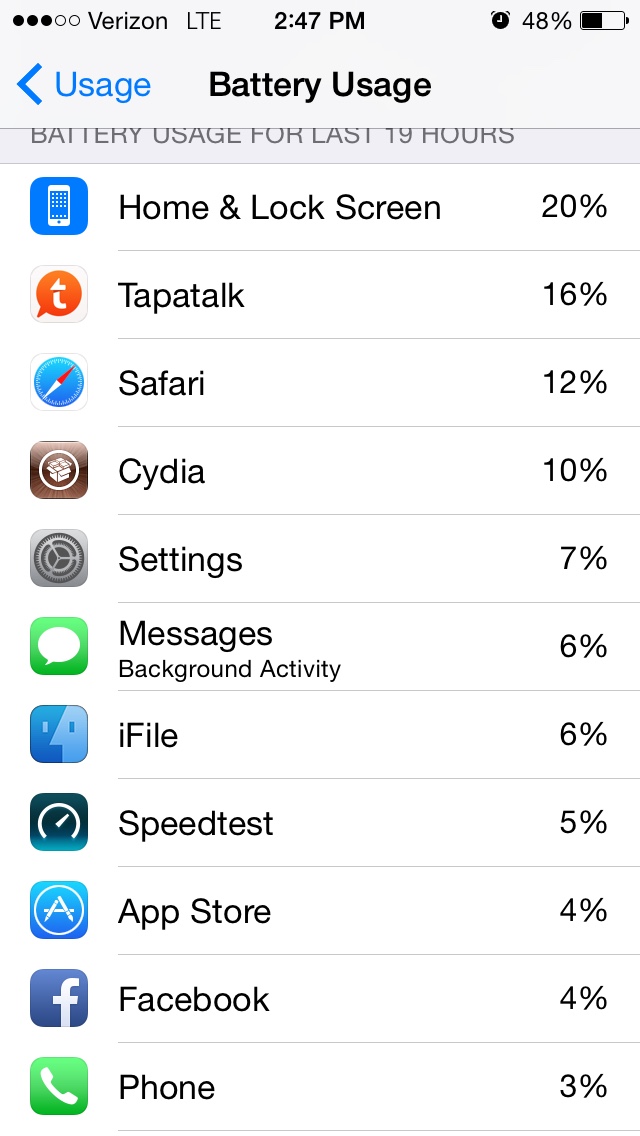Tap the Facebook app icon
This screenshot has height=1136, width=640.
pos(59,998)
